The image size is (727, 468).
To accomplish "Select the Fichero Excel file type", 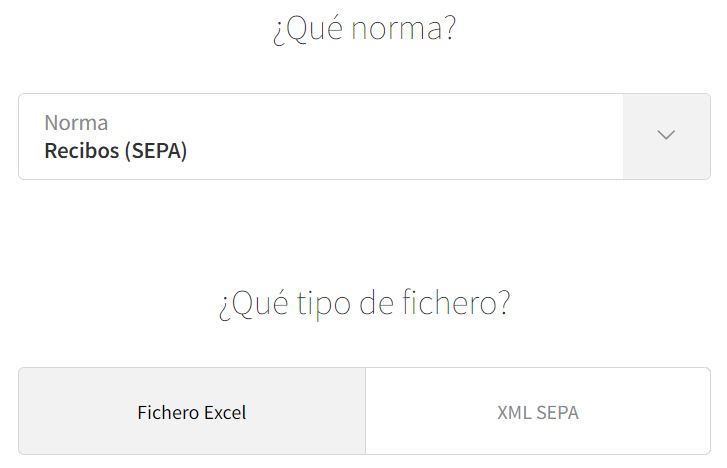I will [192, 411].
